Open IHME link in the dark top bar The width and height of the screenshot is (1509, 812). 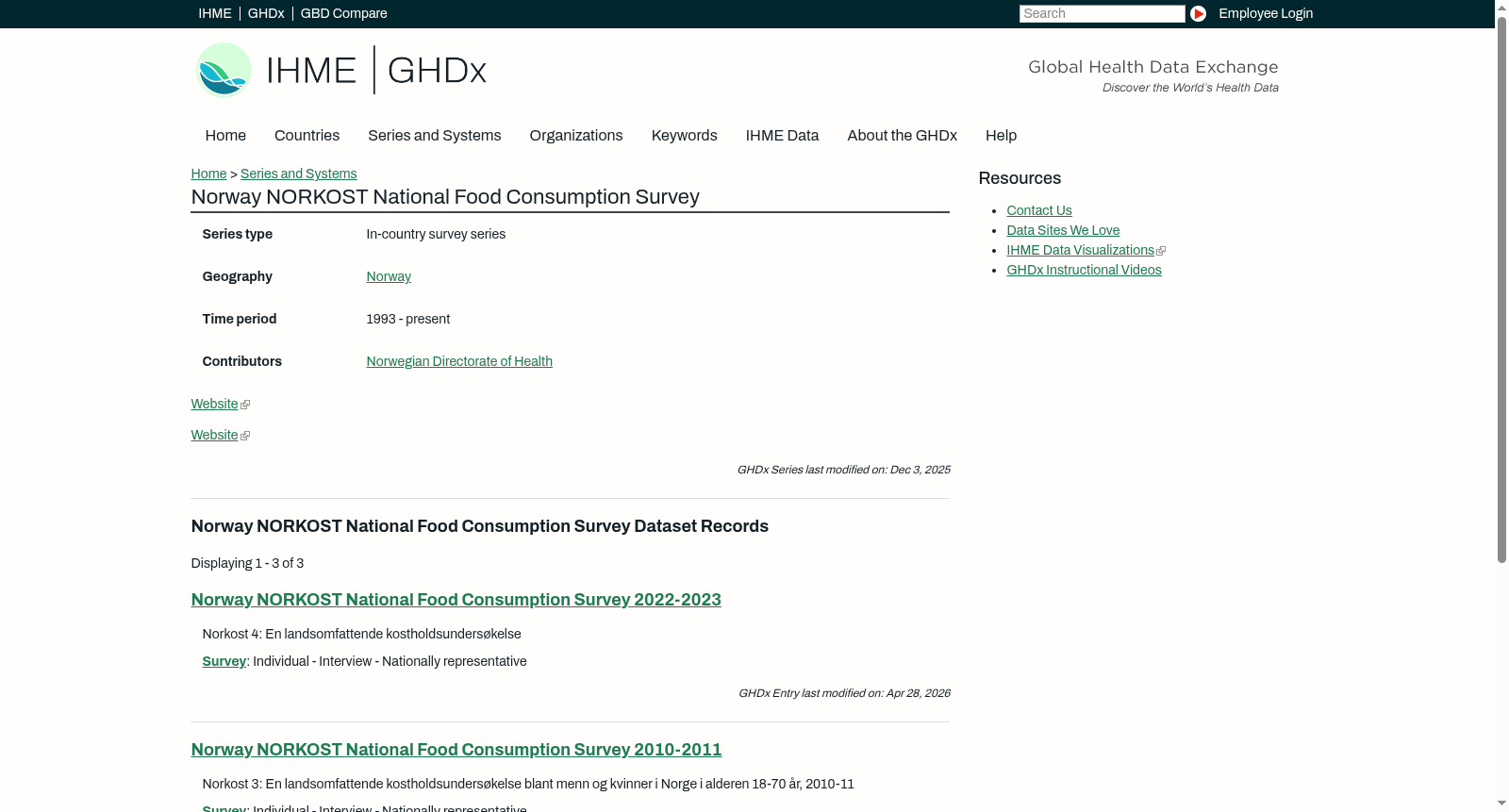tap(215, 13)
